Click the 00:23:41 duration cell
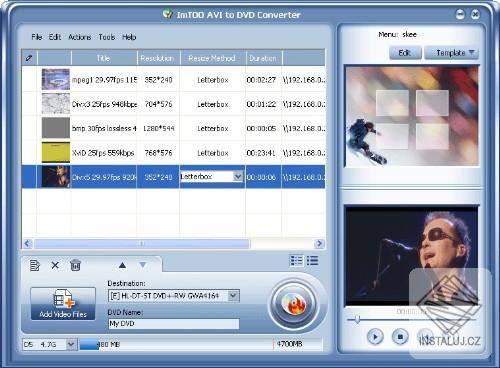Screen dimensions: 500x368 click(261, 153)
